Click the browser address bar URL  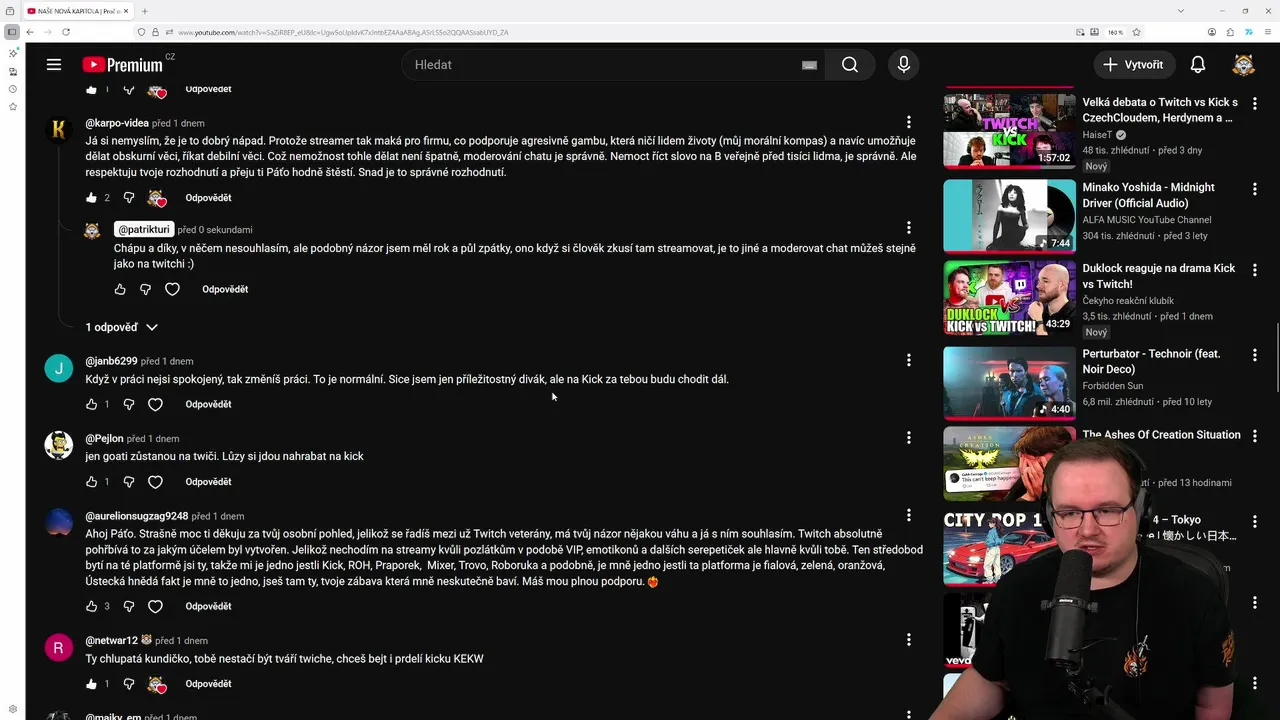343,32
